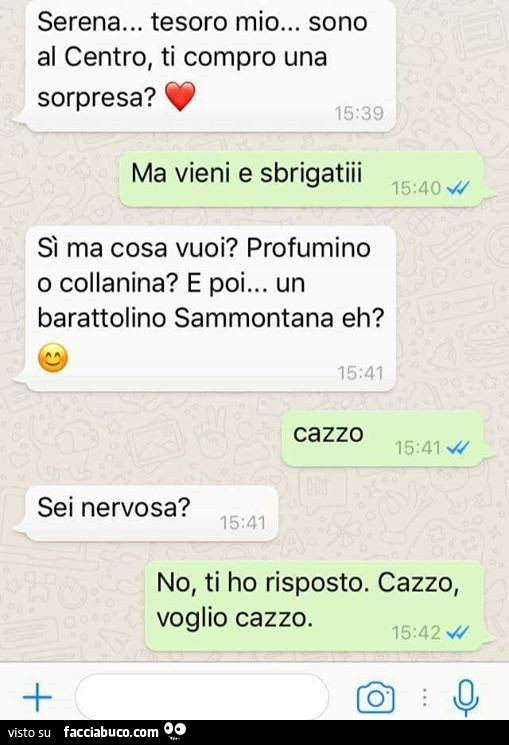The height and width of the screenshot is (745, 509).
Task: Tap read ticks on 'cazzo' message
Action: tap(458, 447)
